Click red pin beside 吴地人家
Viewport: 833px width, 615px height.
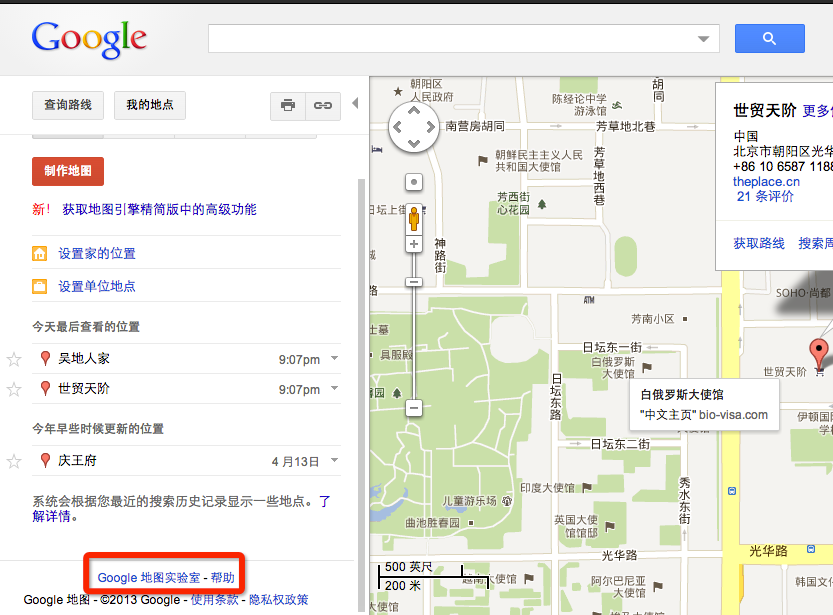coord(46,358)
